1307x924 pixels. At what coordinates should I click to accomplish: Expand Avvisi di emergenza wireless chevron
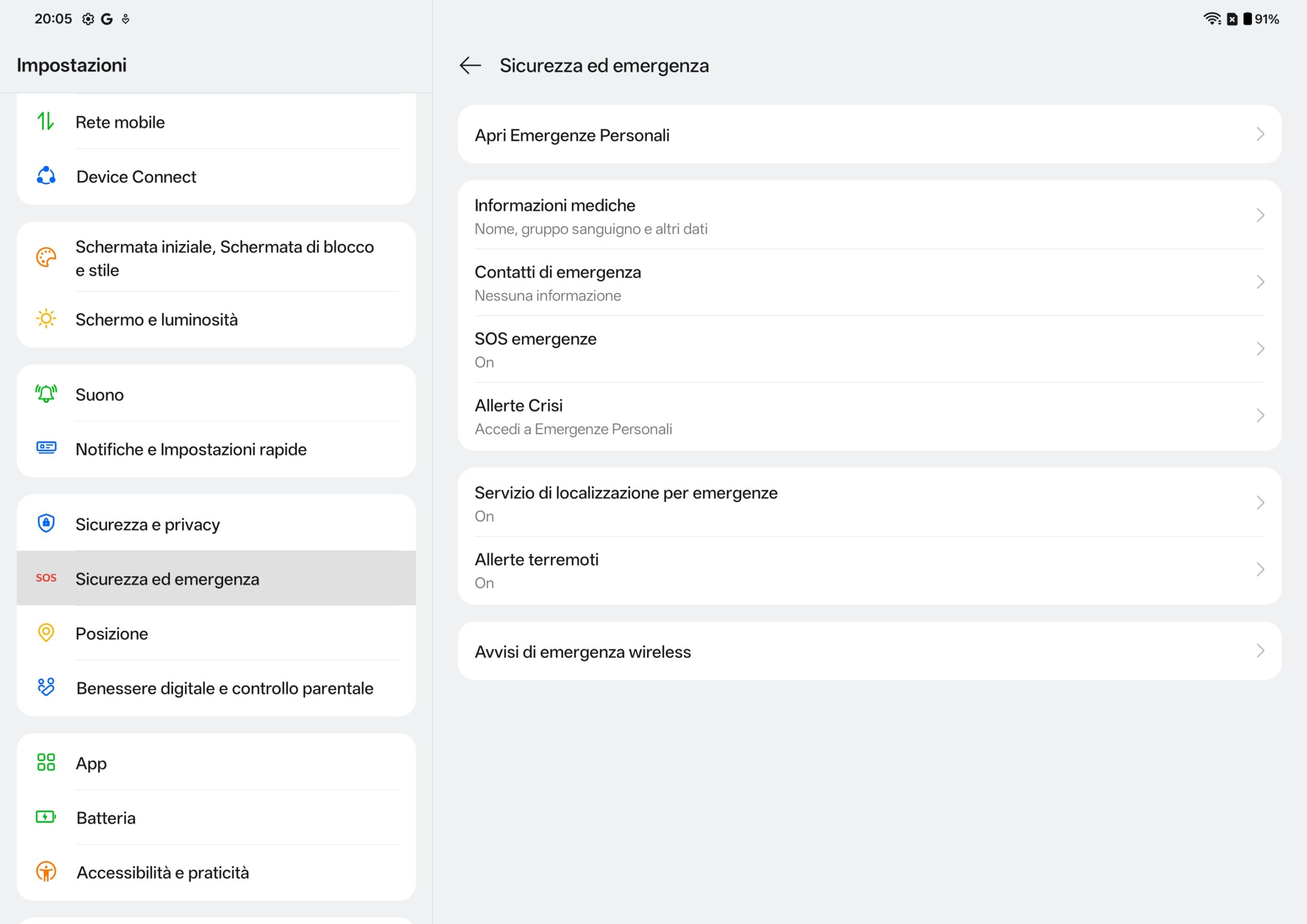click(x=1260, y=651)
